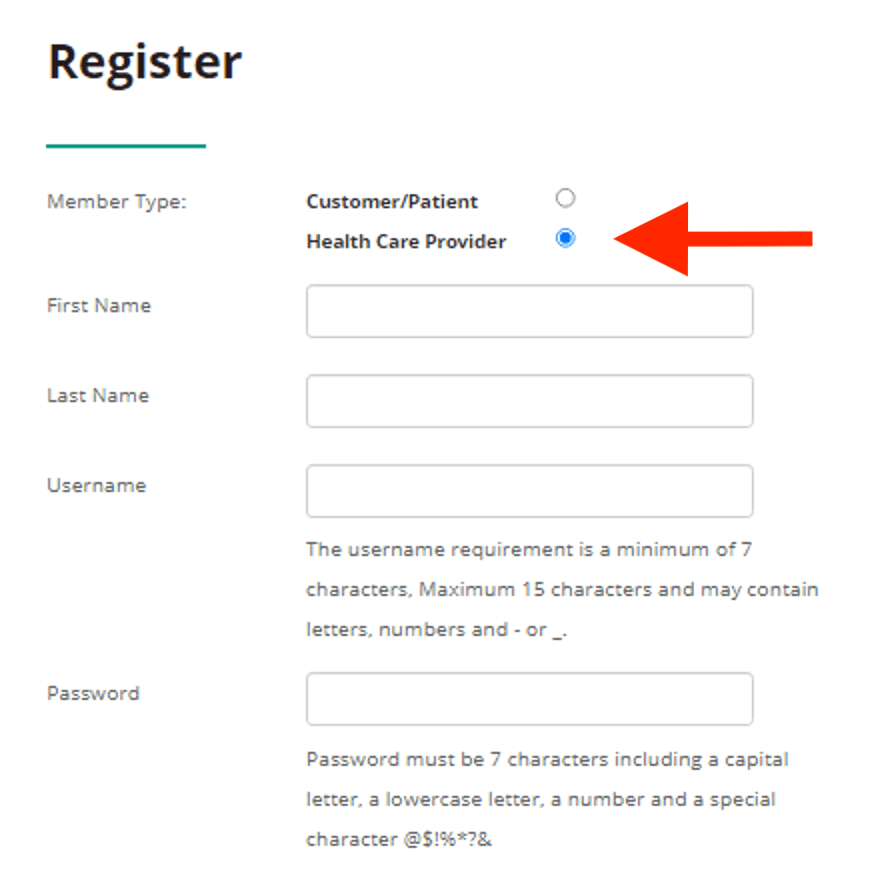Click the Password label
882x874 pixels.
click(x=93, y=693)
